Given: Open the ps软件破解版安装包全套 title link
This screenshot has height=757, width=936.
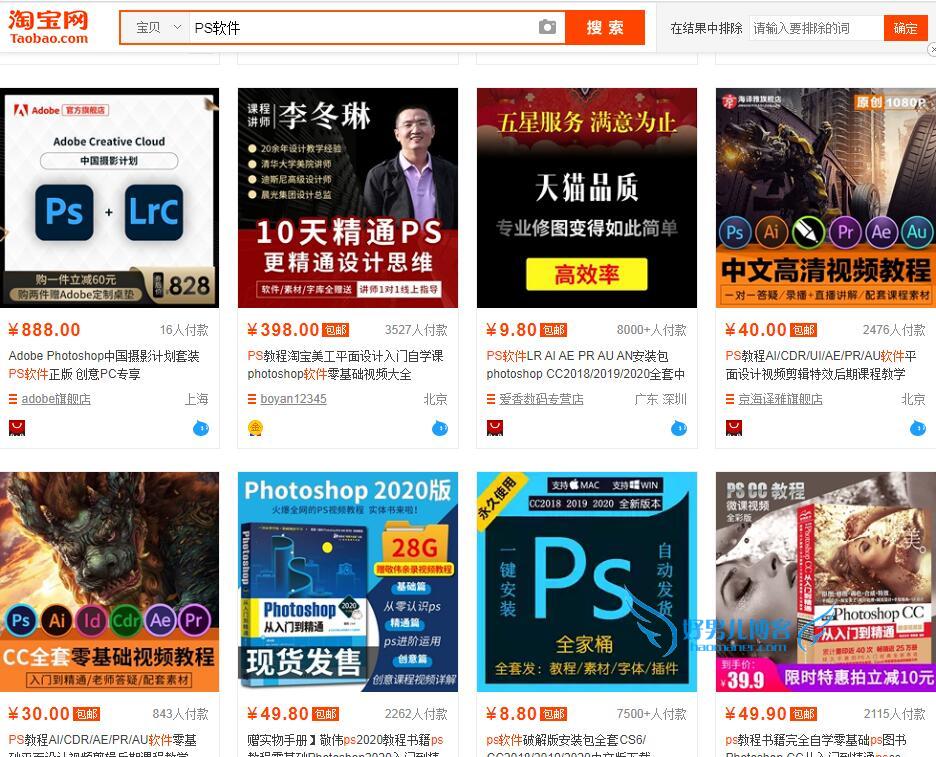Looking at the screenshot, I should 568,746.
